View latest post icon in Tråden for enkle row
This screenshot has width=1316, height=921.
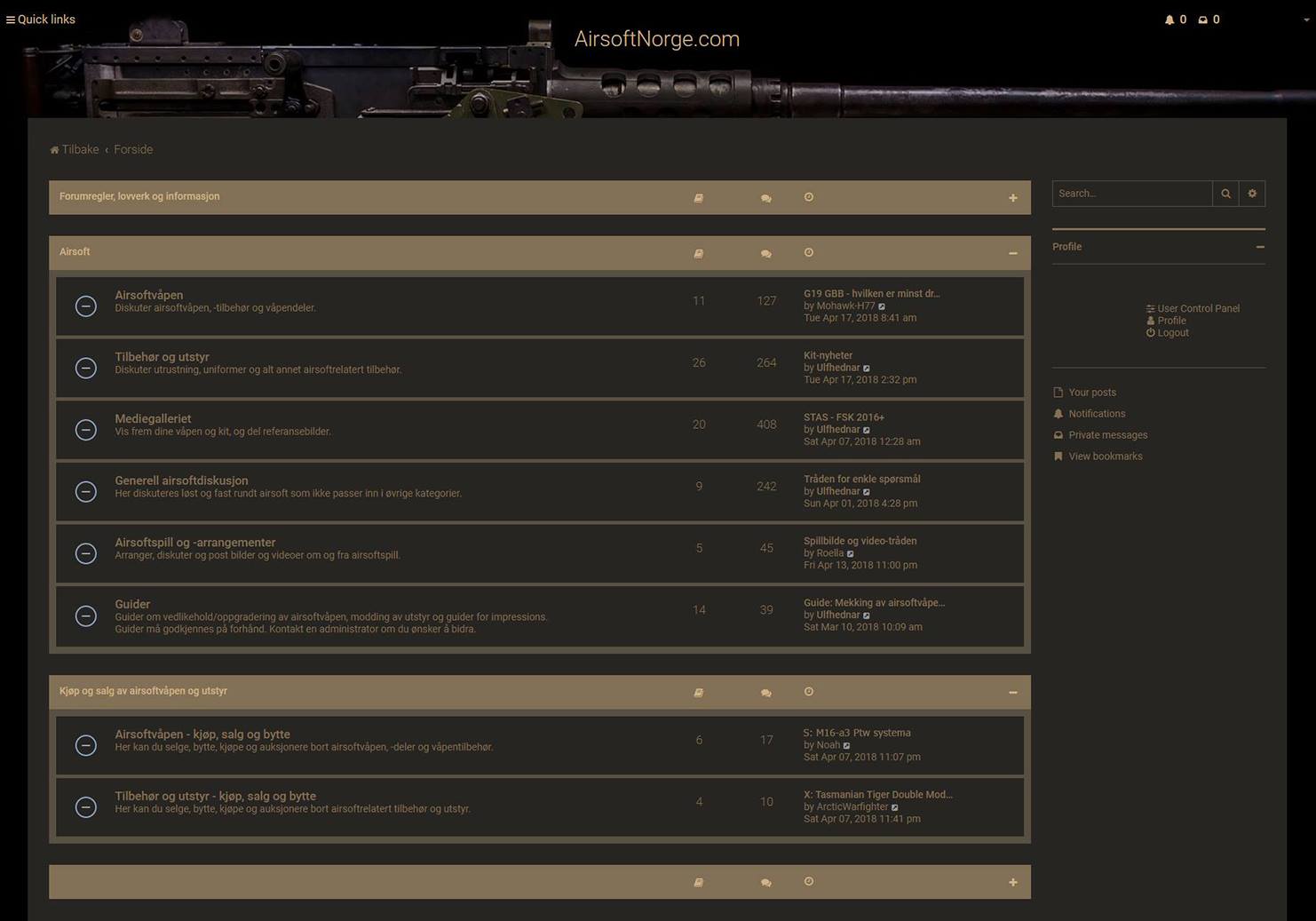point(867,492)
